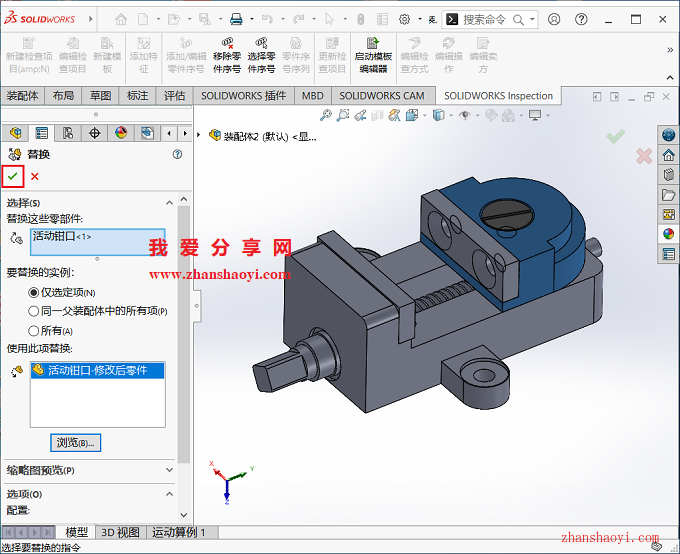
Task: Collapse the ribbon with the up chevron
Action: [670, 78]
